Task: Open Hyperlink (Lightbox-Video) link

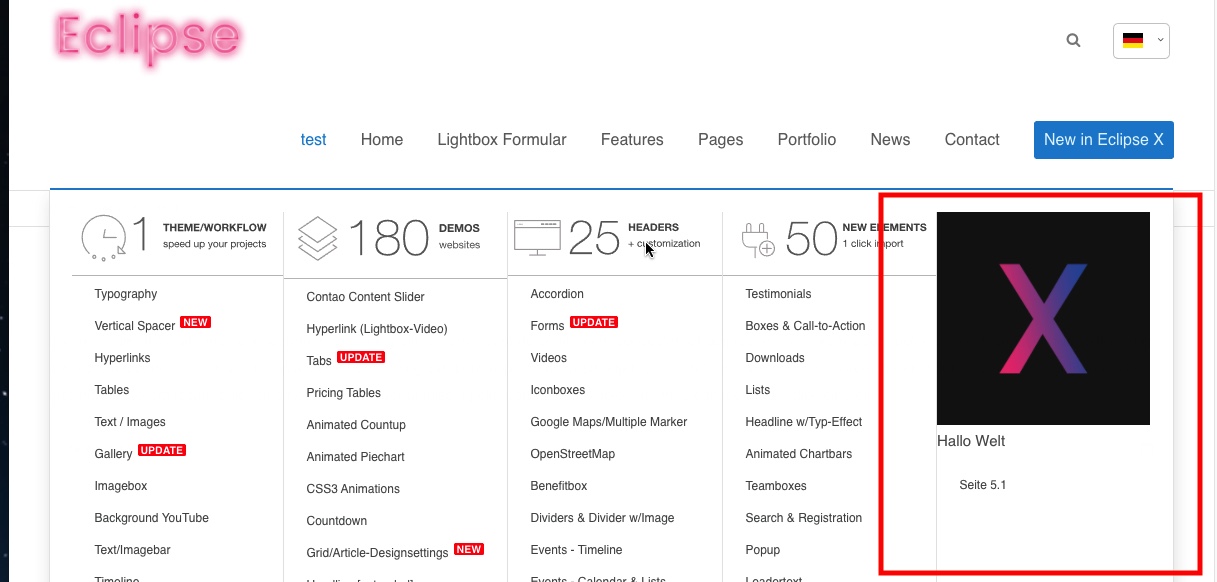Action: pyautogui.click(x=377, y=329)
